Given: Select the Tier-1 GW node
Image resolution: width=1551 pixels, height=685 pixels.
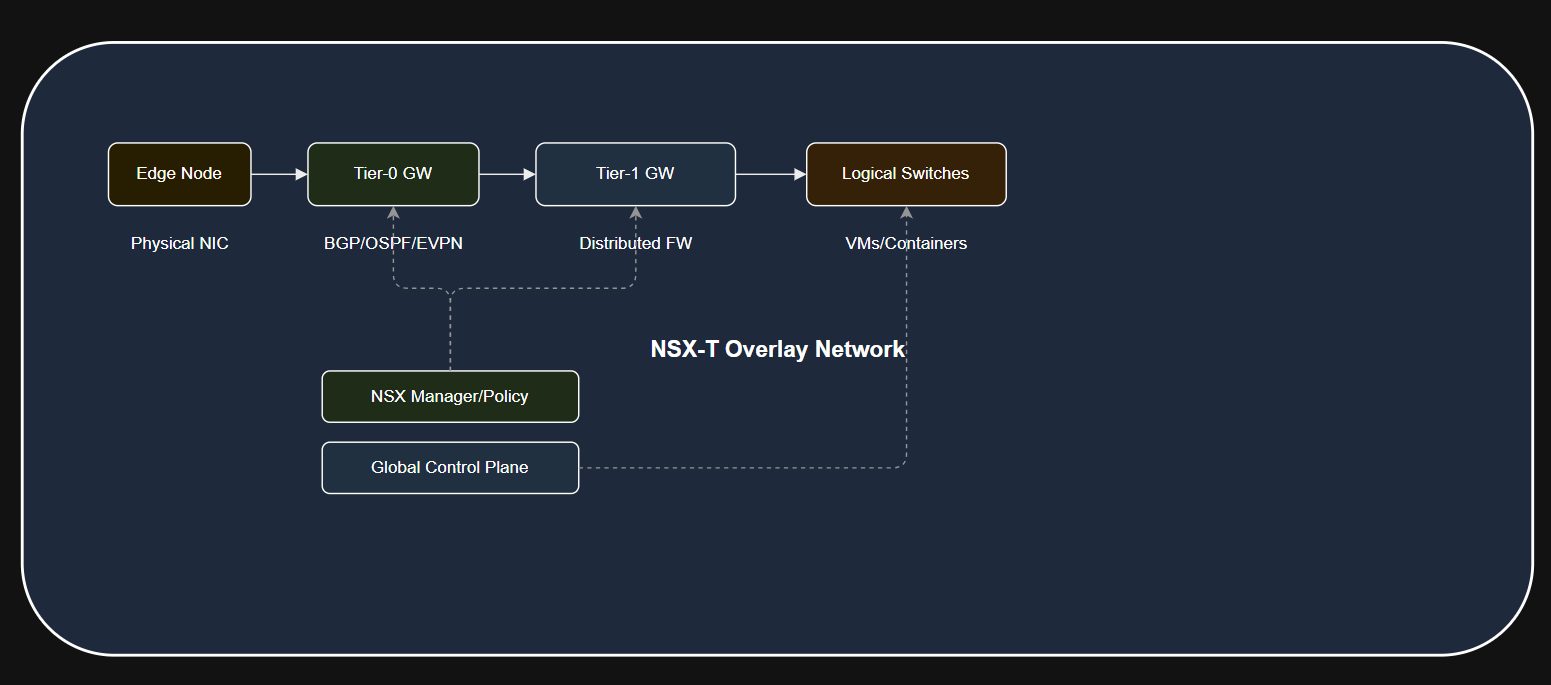Looking at the screenshot, I should click(x=635, y=174).
